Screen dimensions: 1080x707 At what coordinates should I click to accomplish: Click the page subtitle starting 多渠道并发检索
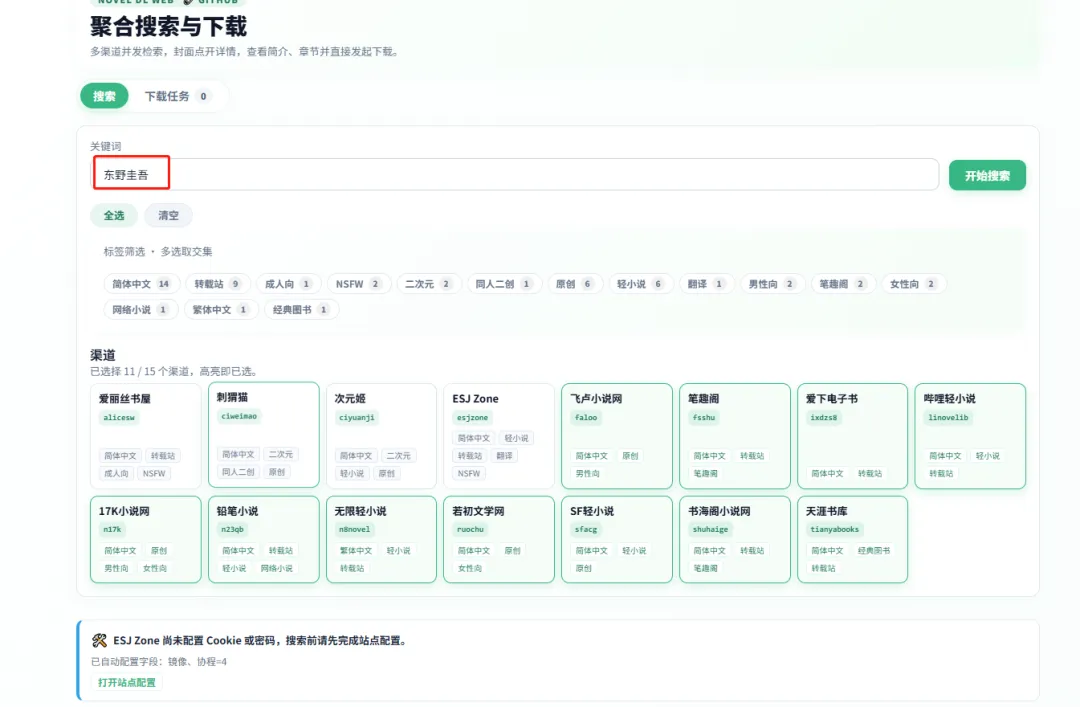coord(246,52)
